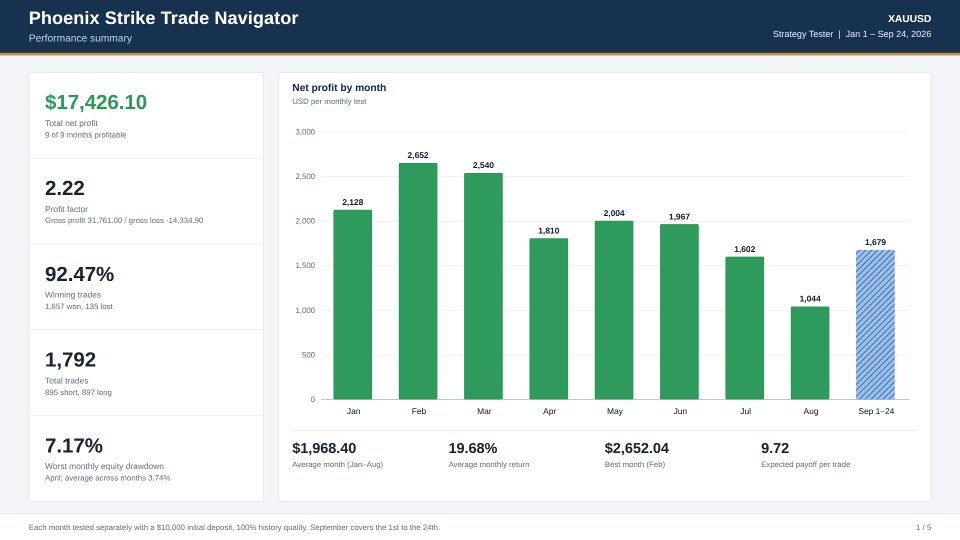
Task: Click the 1,044 data label above Aug
Action: click(x=810, y=299)
